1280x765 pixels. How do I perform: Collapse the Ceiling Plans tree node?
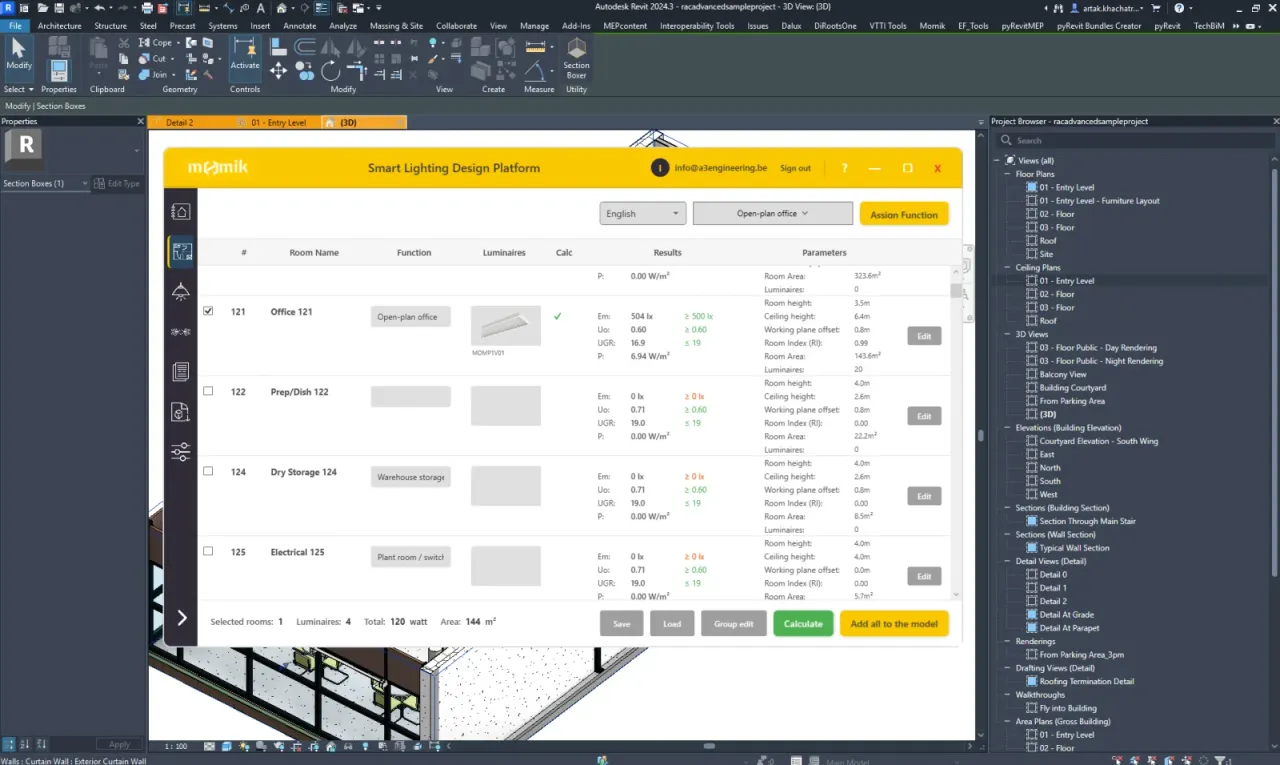(x=1008, y=267)
